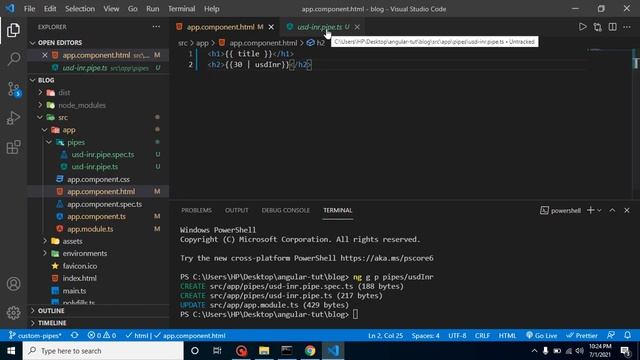Open the File menu
This screenshot has width=640, height=360.
coord(29,9)
